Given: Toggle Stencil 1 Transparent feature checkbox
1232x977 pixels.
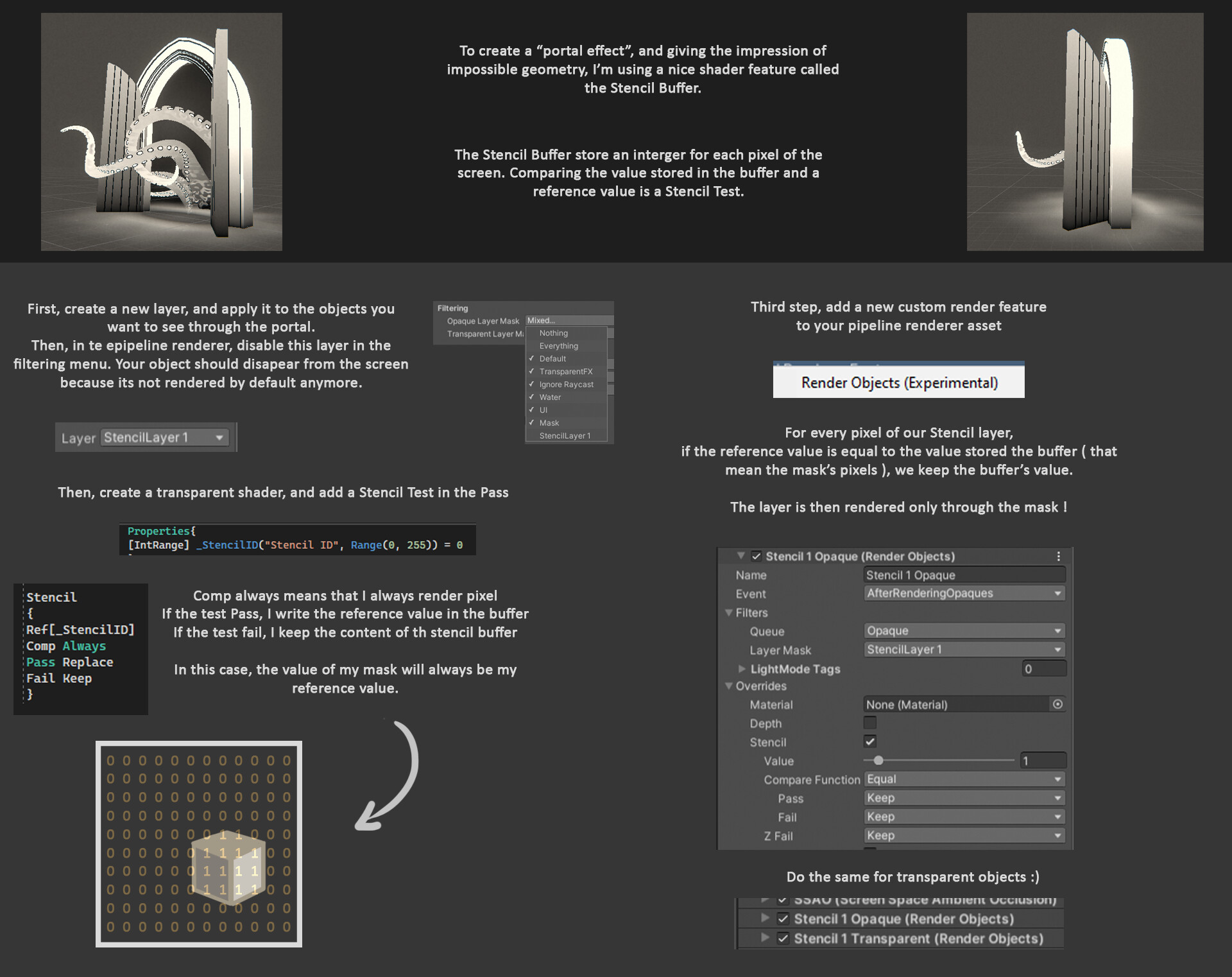Looking at the screenshot, I should pyautogui.click(x=783, y=938).
